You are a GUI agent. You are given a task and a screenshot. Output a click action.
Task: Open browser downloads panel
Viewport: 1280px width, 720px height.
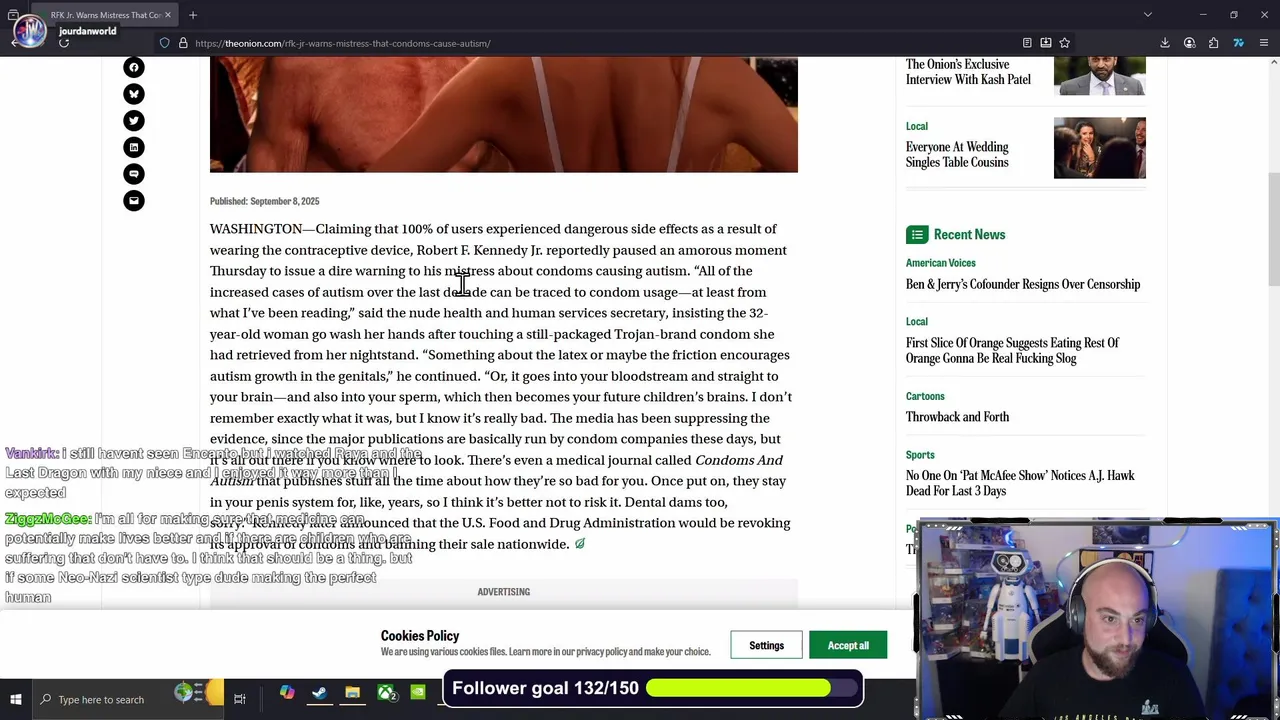tap(1165, 43)
